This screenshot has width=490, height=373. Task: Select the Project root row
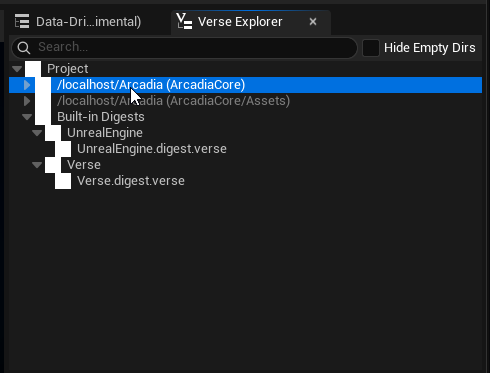(246, 69)
